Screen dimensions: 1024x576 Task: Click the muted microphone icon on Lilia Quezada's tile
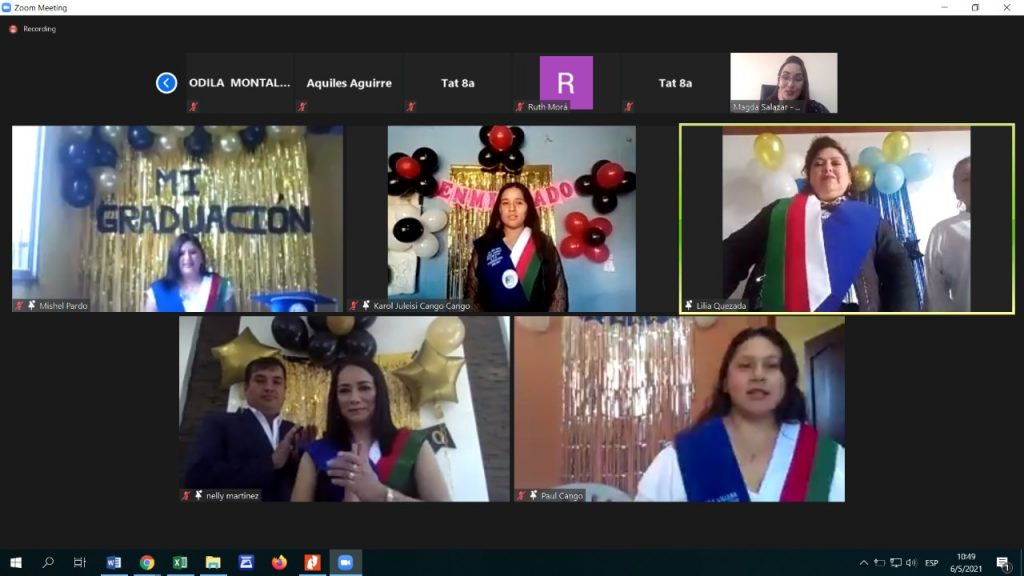pos(687,303)
